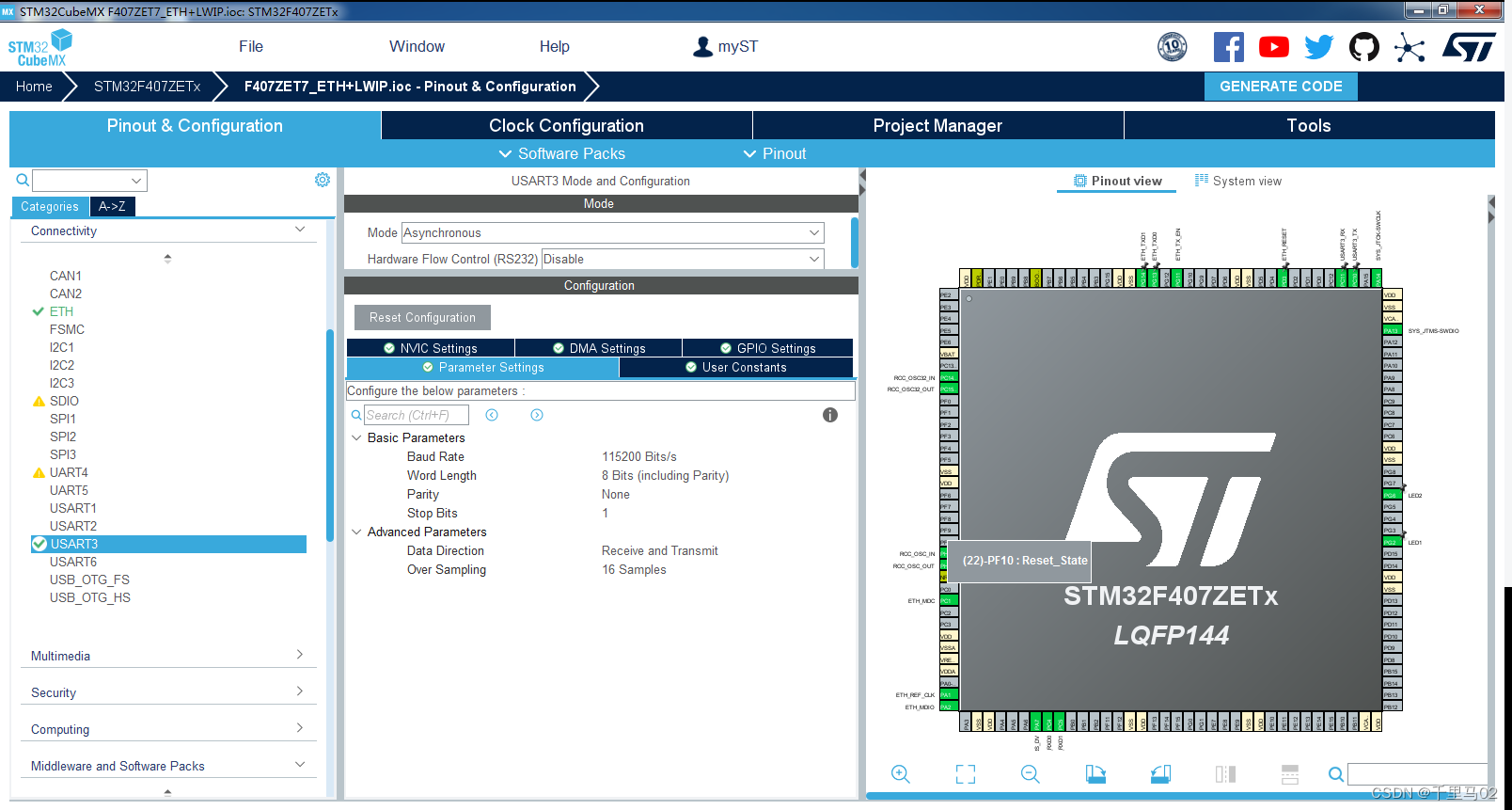
Task: Switch to Tools tab
Action: pyautogui.click(x=1309, y=125)
